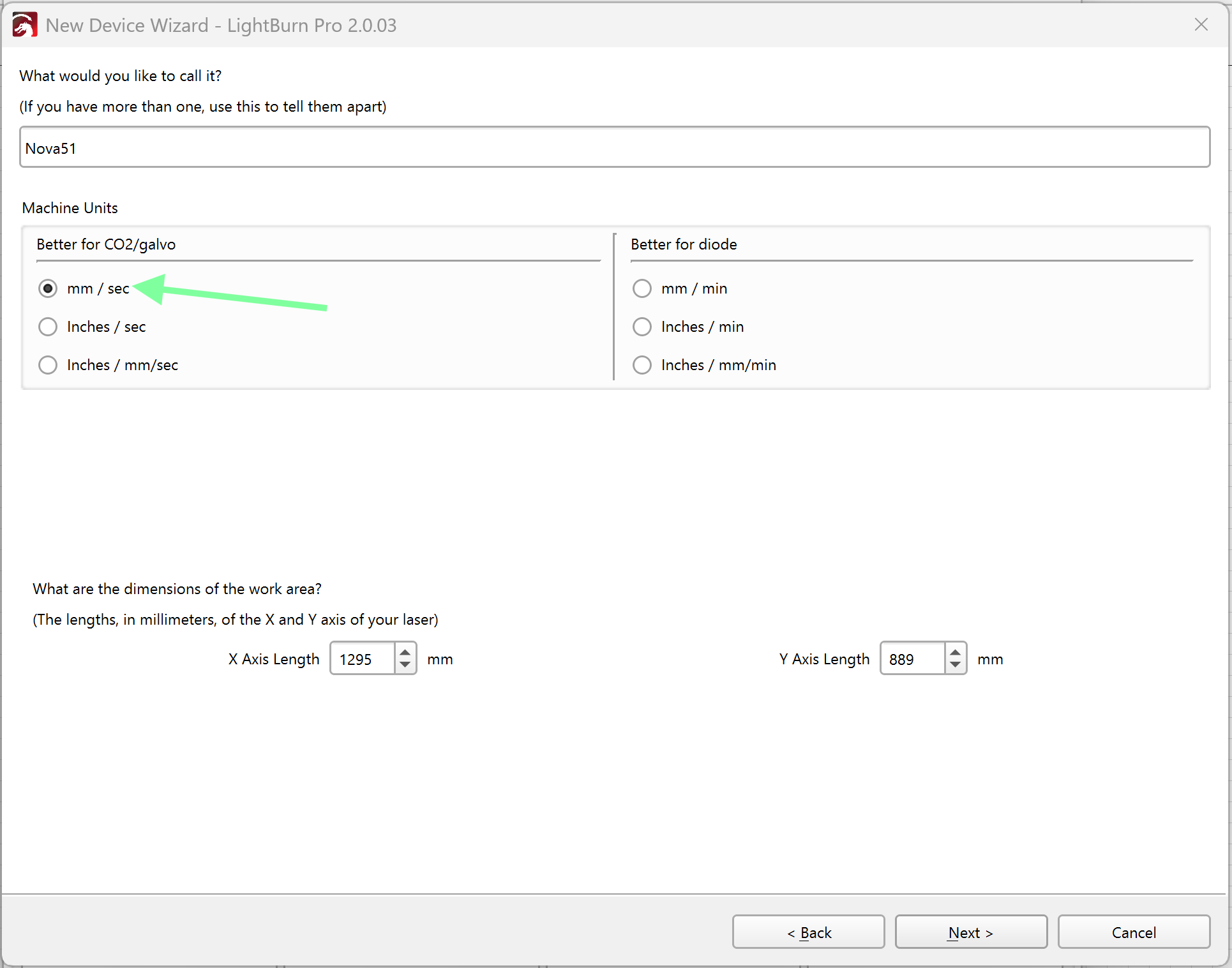
Task: Increase Y Axis Length with up arrow
Action: (x=955, y=653)
